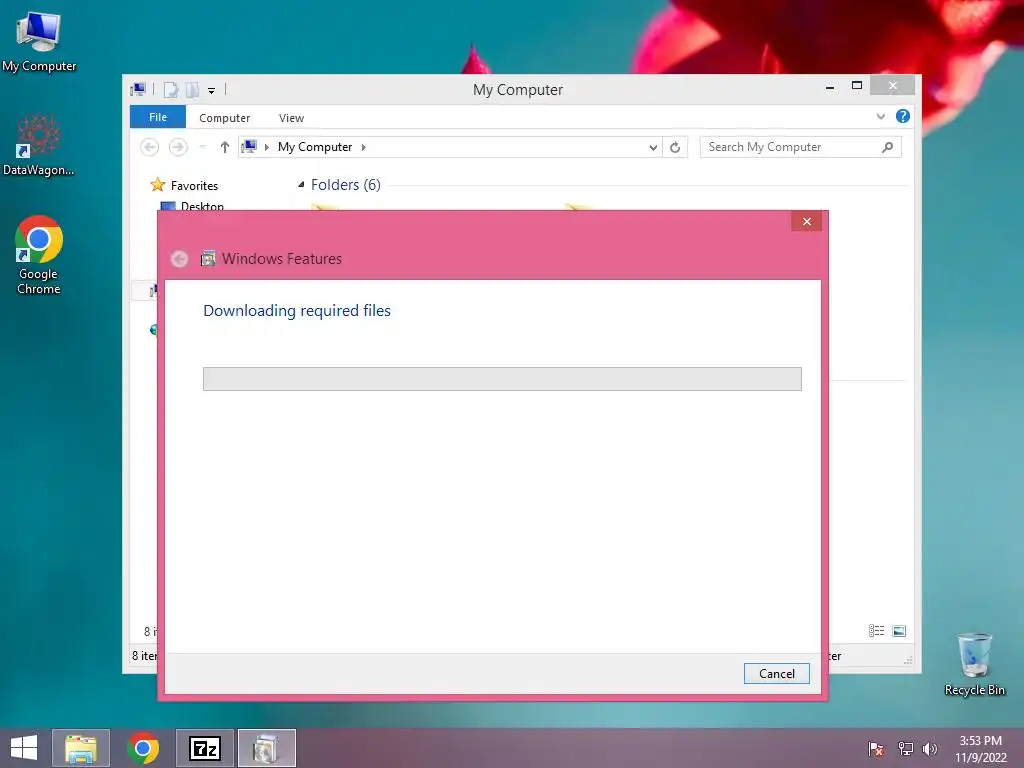Go up one folder level

[225, 147]
